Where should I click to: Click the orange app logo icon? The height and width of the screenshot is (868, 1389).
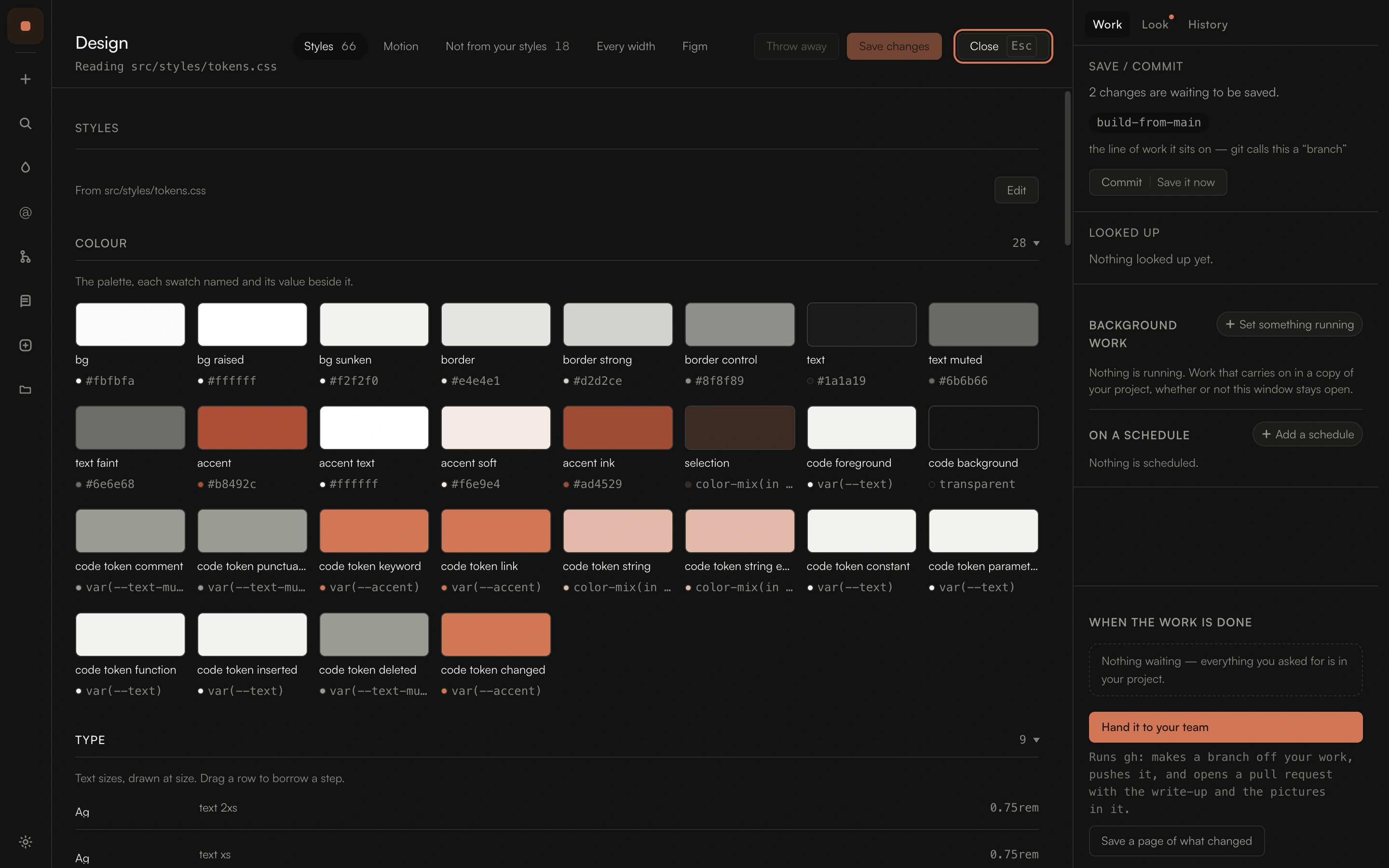[x=25, y=26]
